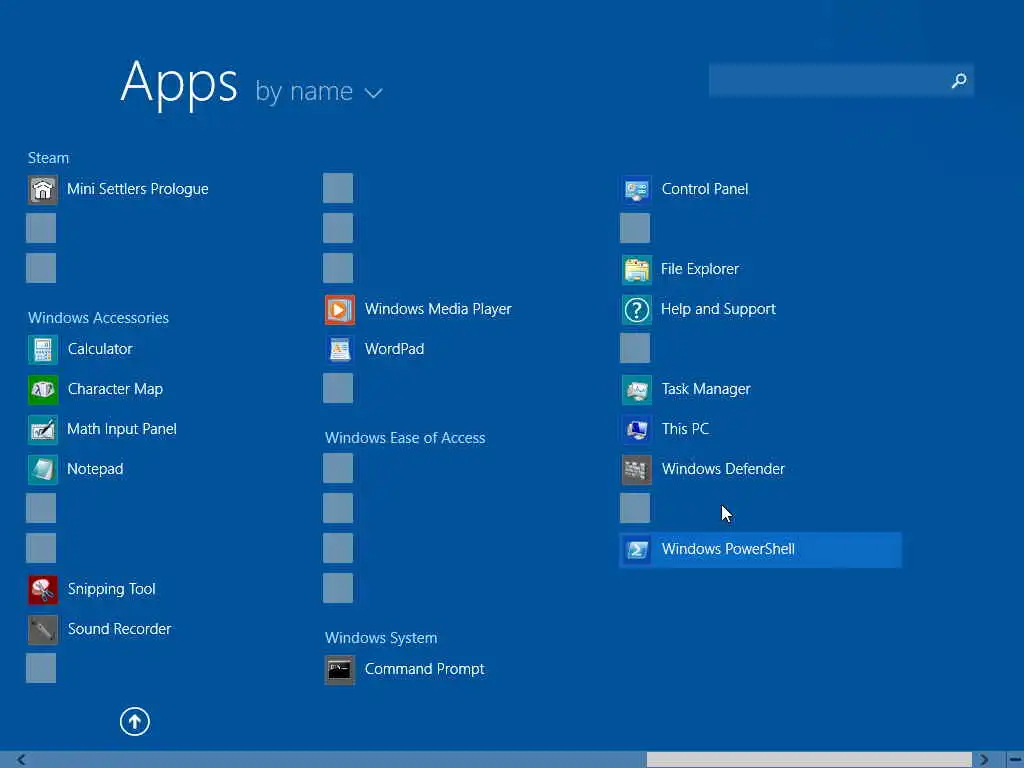The width and height of the screenshot is (1024, 768).
Task: Click the 'Notepad' text label
Action: [x=95, y=469]
